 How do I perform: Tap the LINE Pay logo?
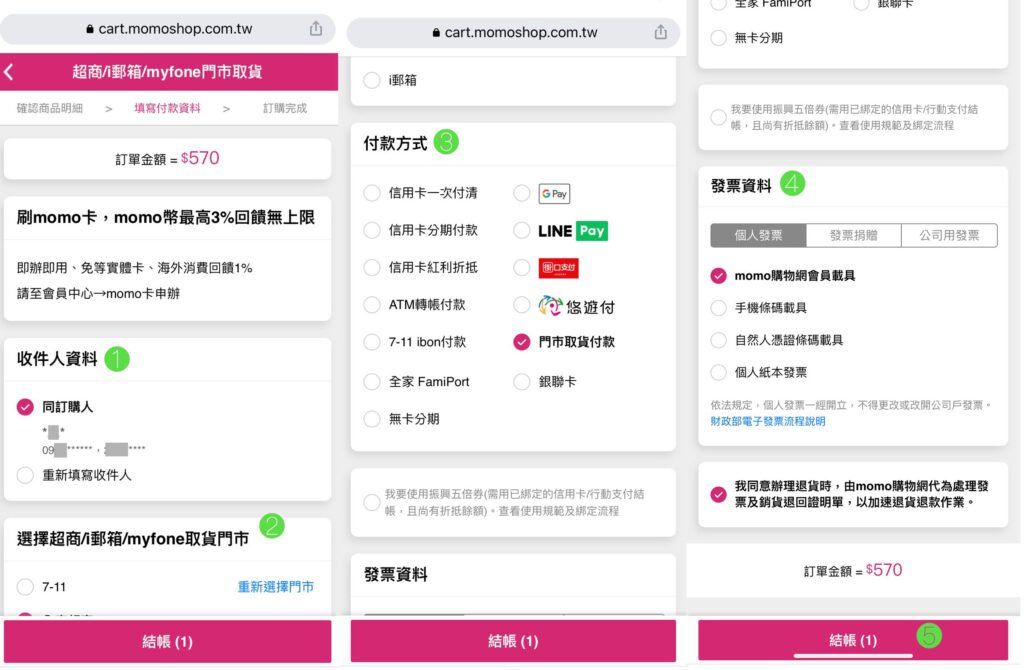coord(573,231)
